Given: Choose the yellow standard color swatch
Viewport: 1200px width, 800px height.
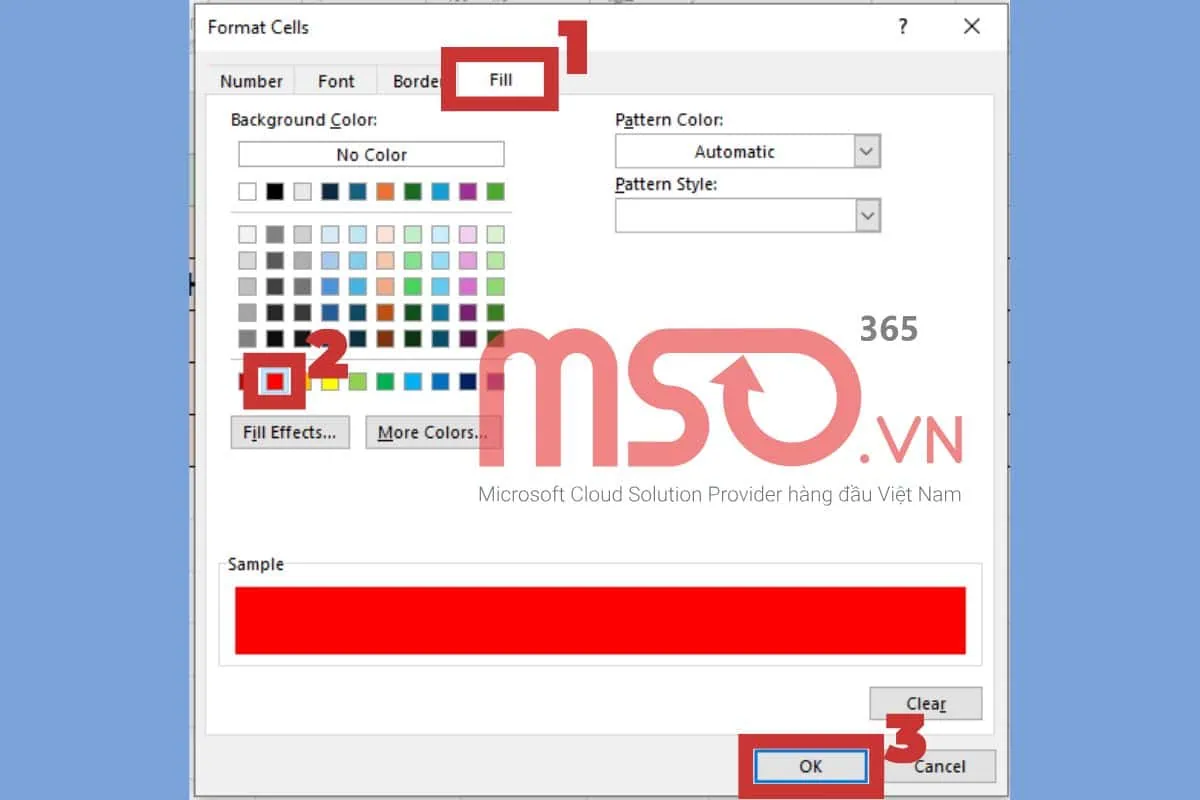Looking at the screenshot, I should point(330,381).
